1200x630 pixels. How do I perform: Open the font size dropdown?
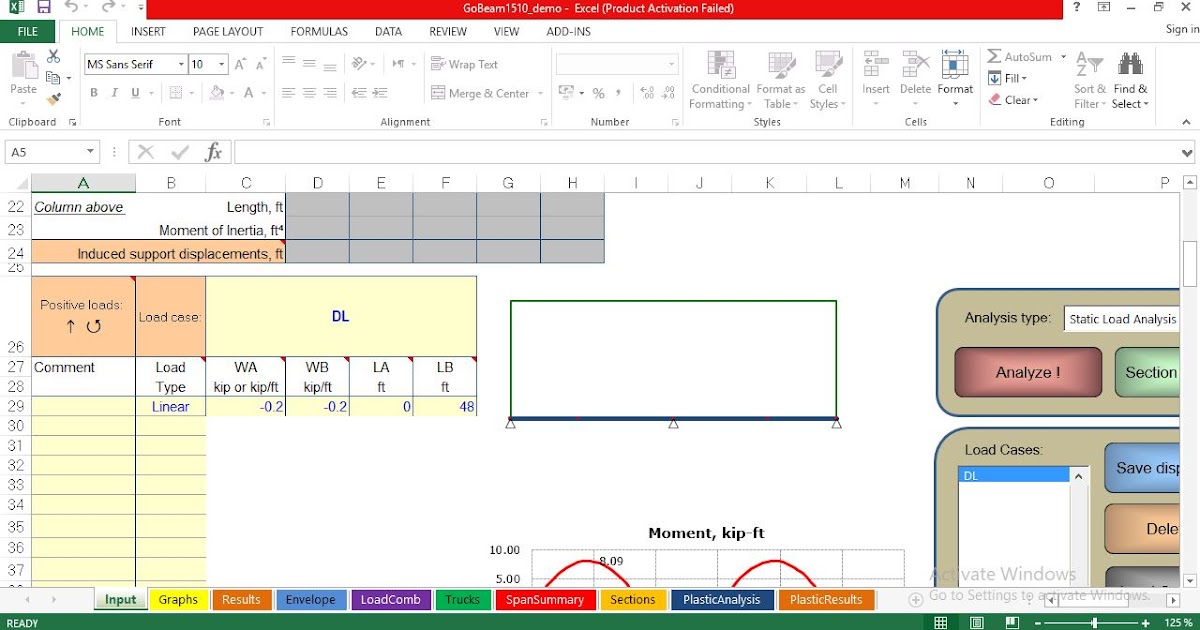coord(219,64)
